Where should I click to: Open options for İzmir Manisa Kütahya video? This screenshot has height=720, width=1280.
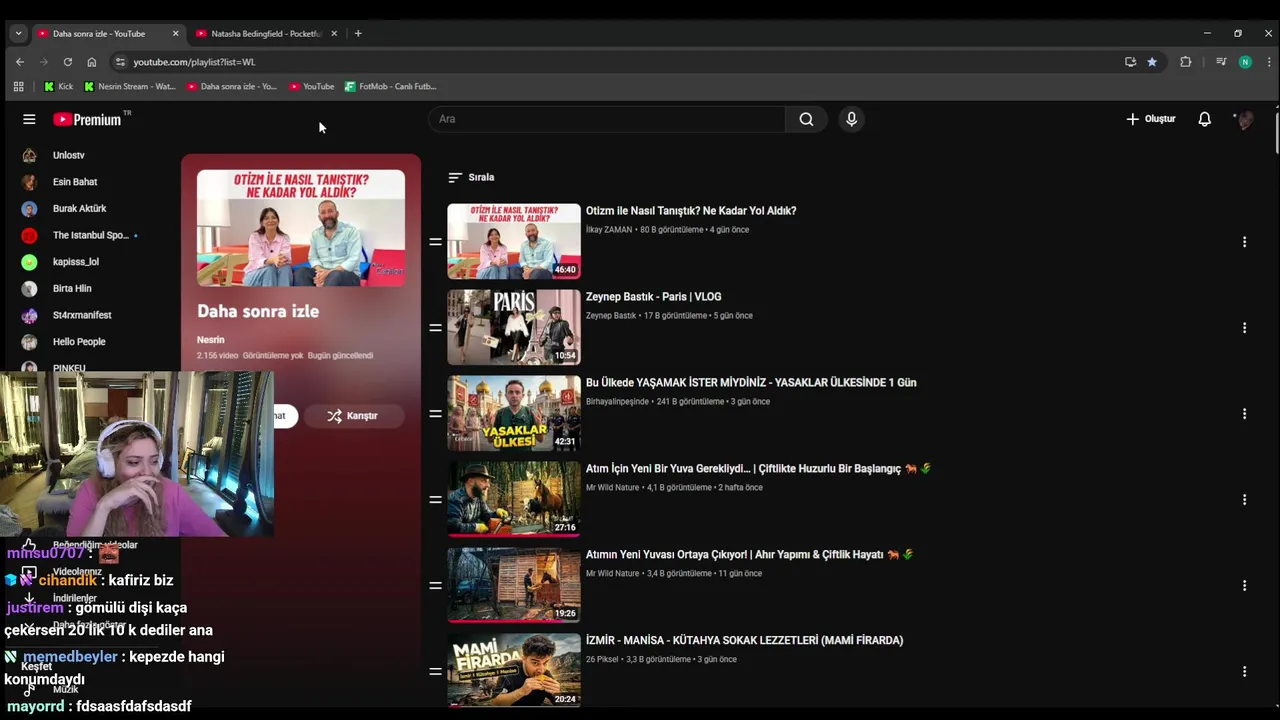pyautogui.click(x=1244, y=672)
